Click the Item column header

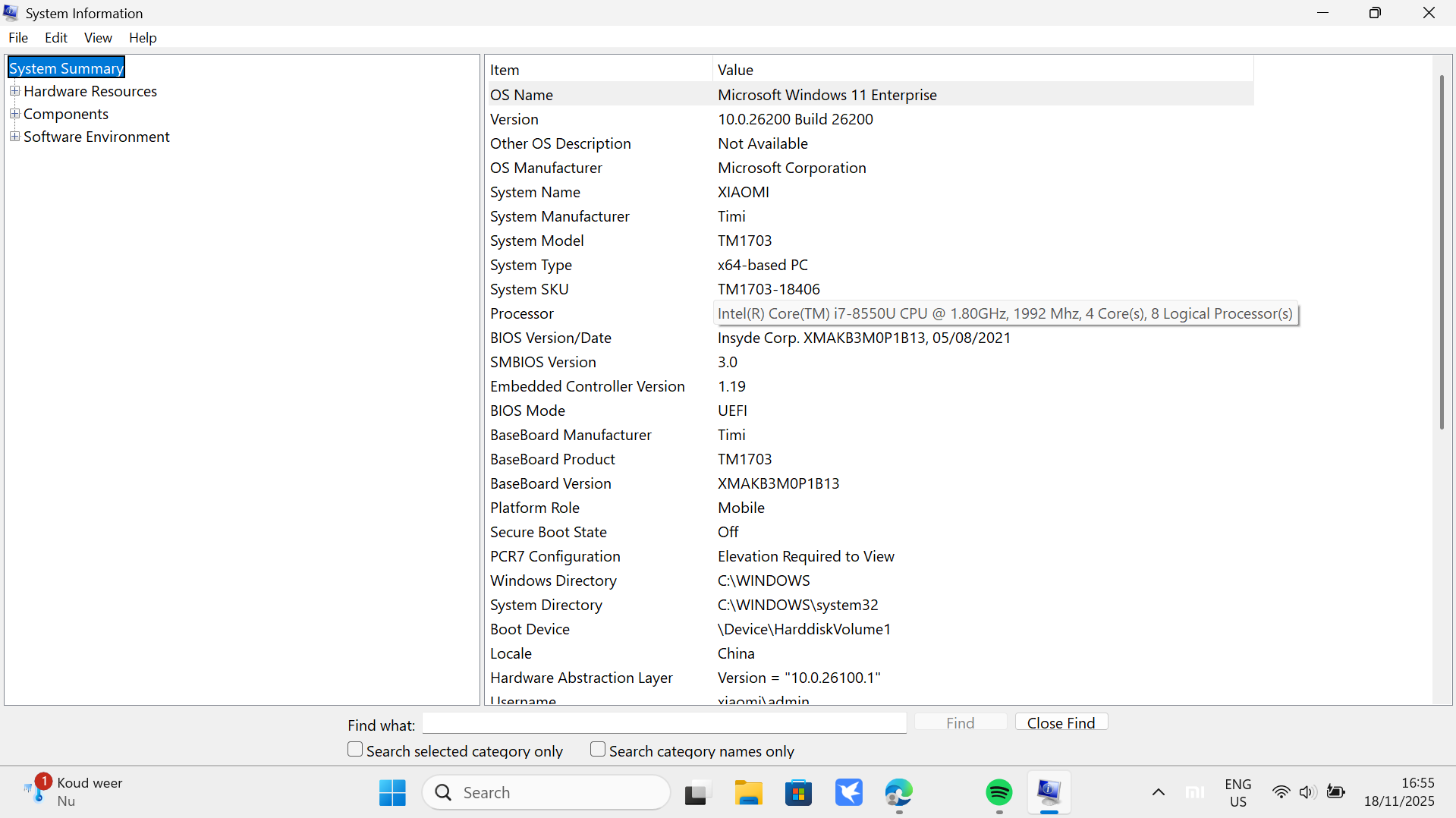pos(599,70)
